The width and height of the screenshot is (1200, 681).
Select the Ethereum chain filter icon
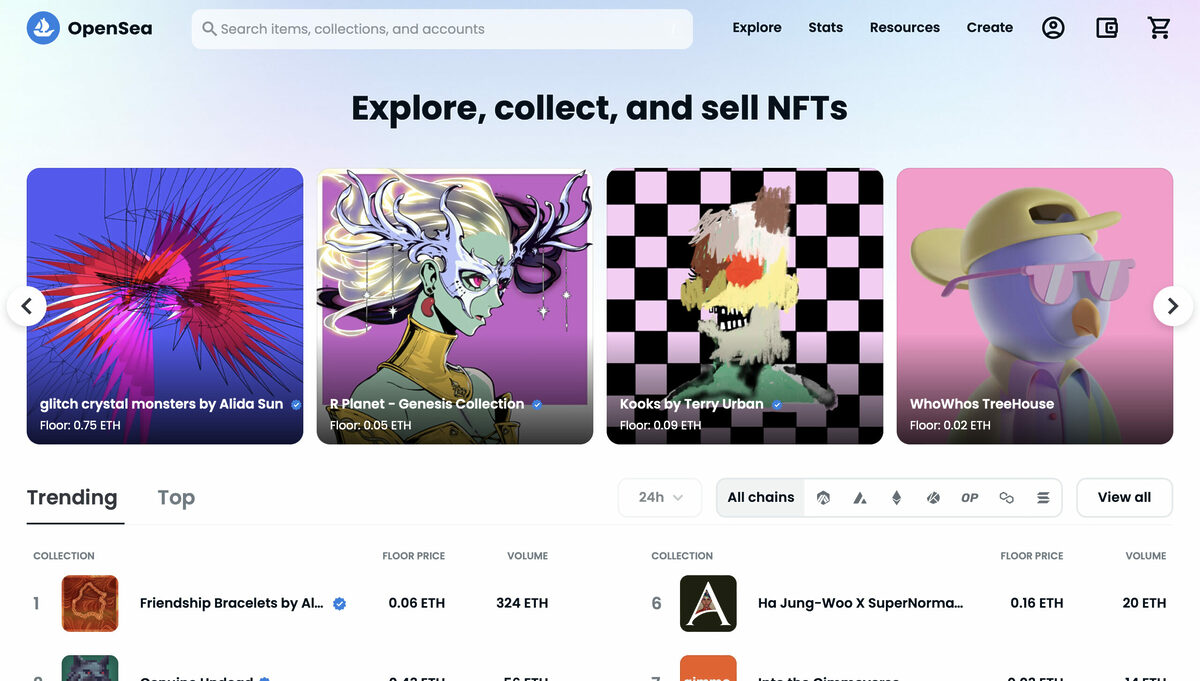(896, 497)
